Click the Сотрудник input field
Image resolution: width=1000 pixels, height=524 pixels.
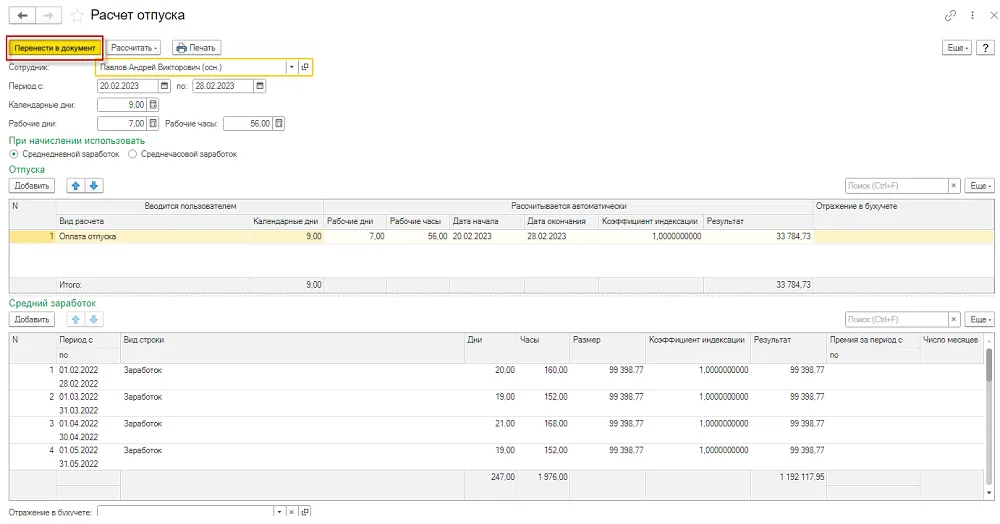191,67
